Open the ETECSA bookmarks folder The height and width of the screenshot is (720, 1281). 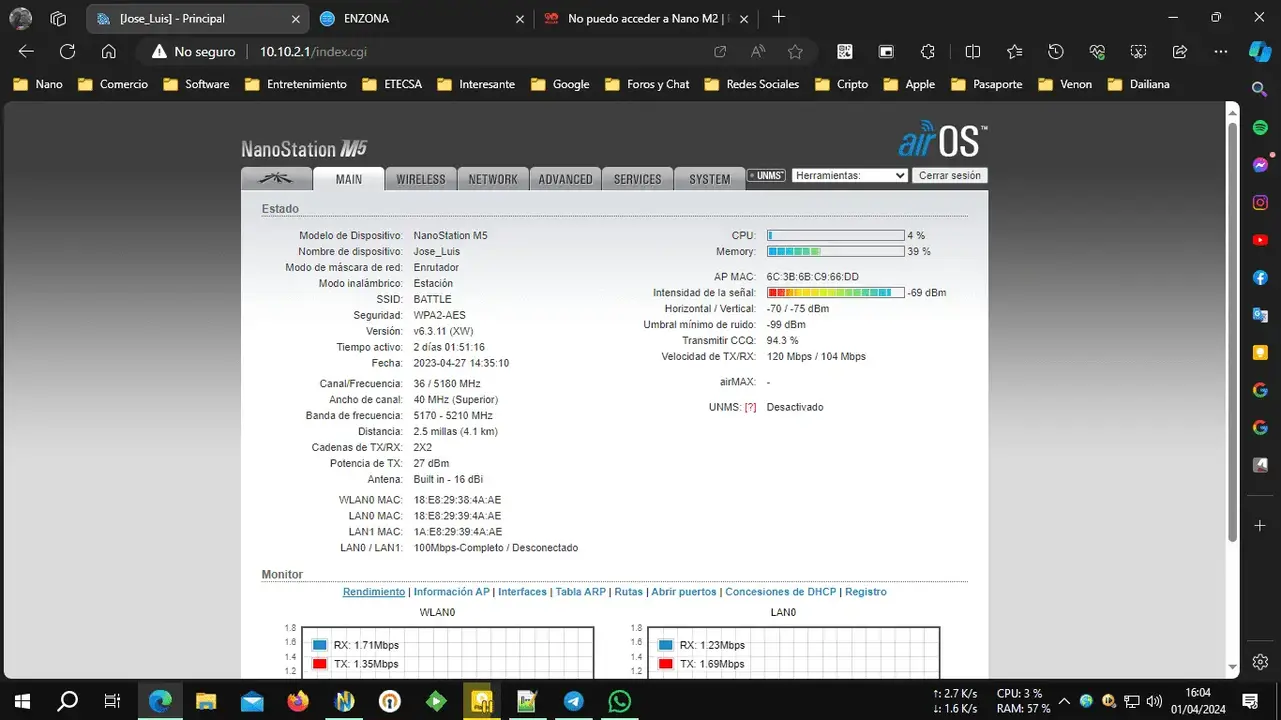[x=392, y=84]
